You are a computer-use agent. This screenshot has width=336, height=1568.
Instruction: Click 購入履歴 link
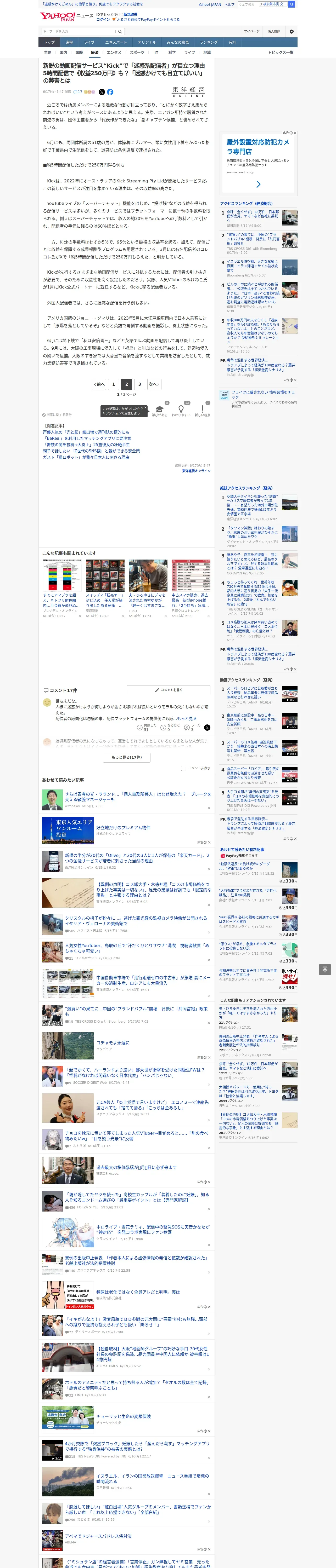(x=274, y=32)
